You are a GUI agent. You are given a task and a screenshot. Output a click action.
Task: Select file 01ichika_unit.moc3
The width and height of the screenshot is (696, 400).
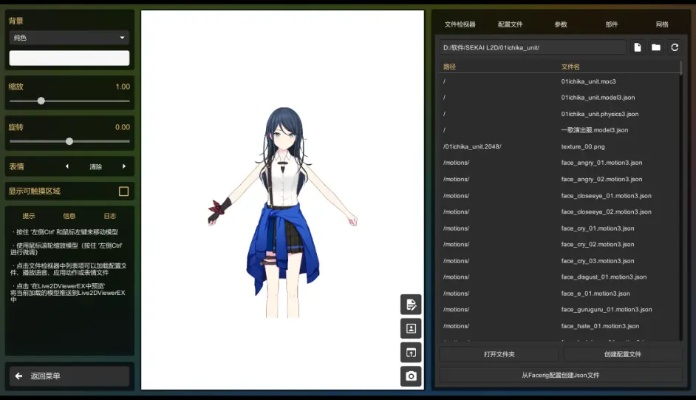click(x=588, y=82)
